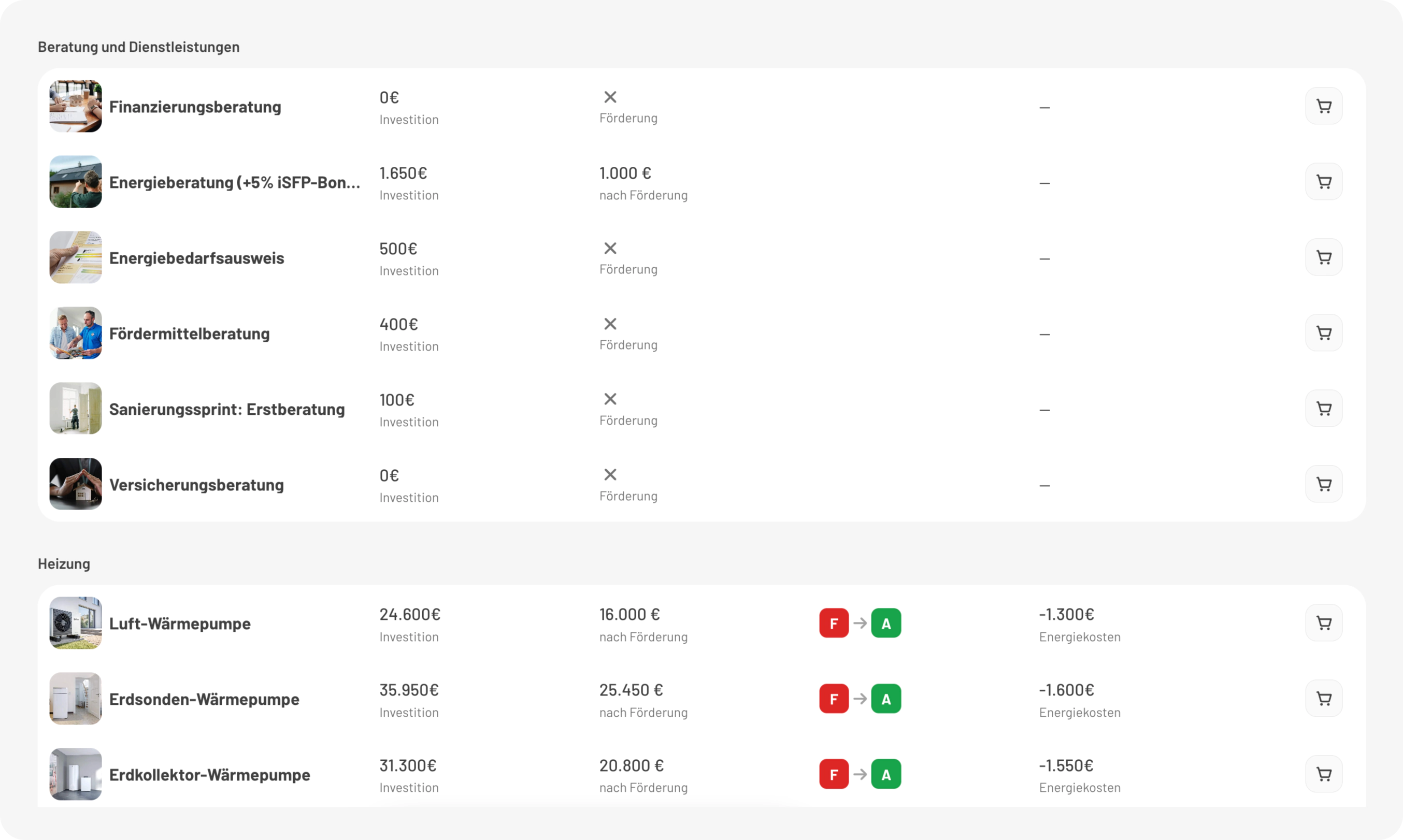Viewport: 1403px width, 840px height.
Task: Add Energiebedarfsausweis to shopping cart
Action: coord(1323,257)
